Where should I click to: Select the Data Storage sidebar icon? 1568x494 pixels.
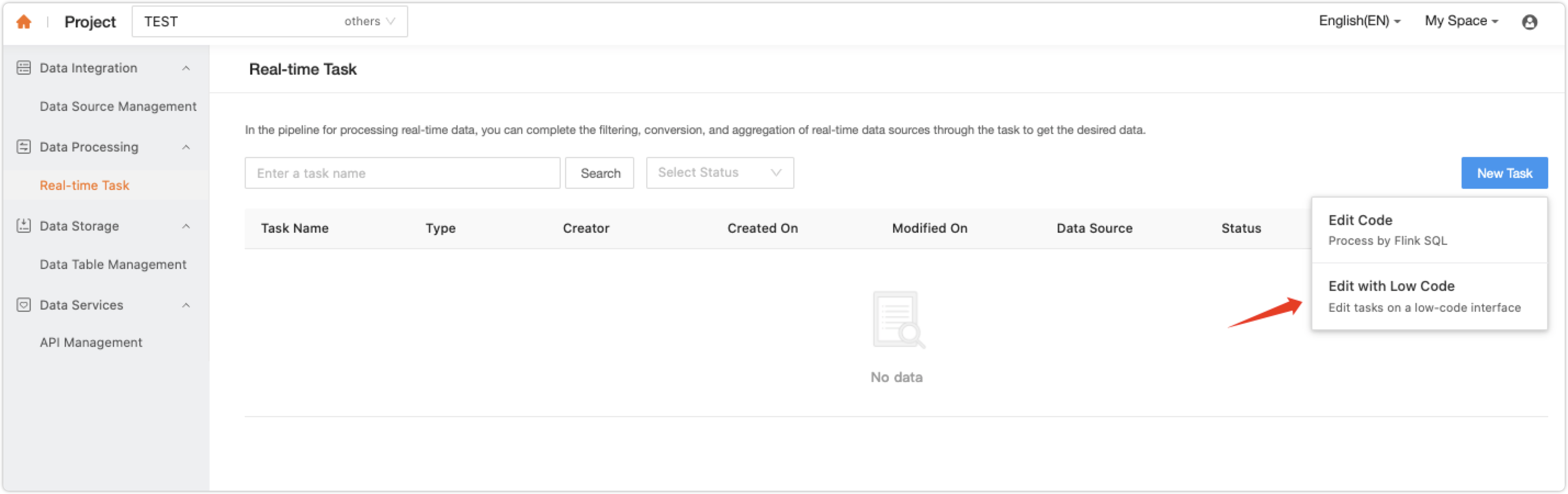tap(23, 226)
